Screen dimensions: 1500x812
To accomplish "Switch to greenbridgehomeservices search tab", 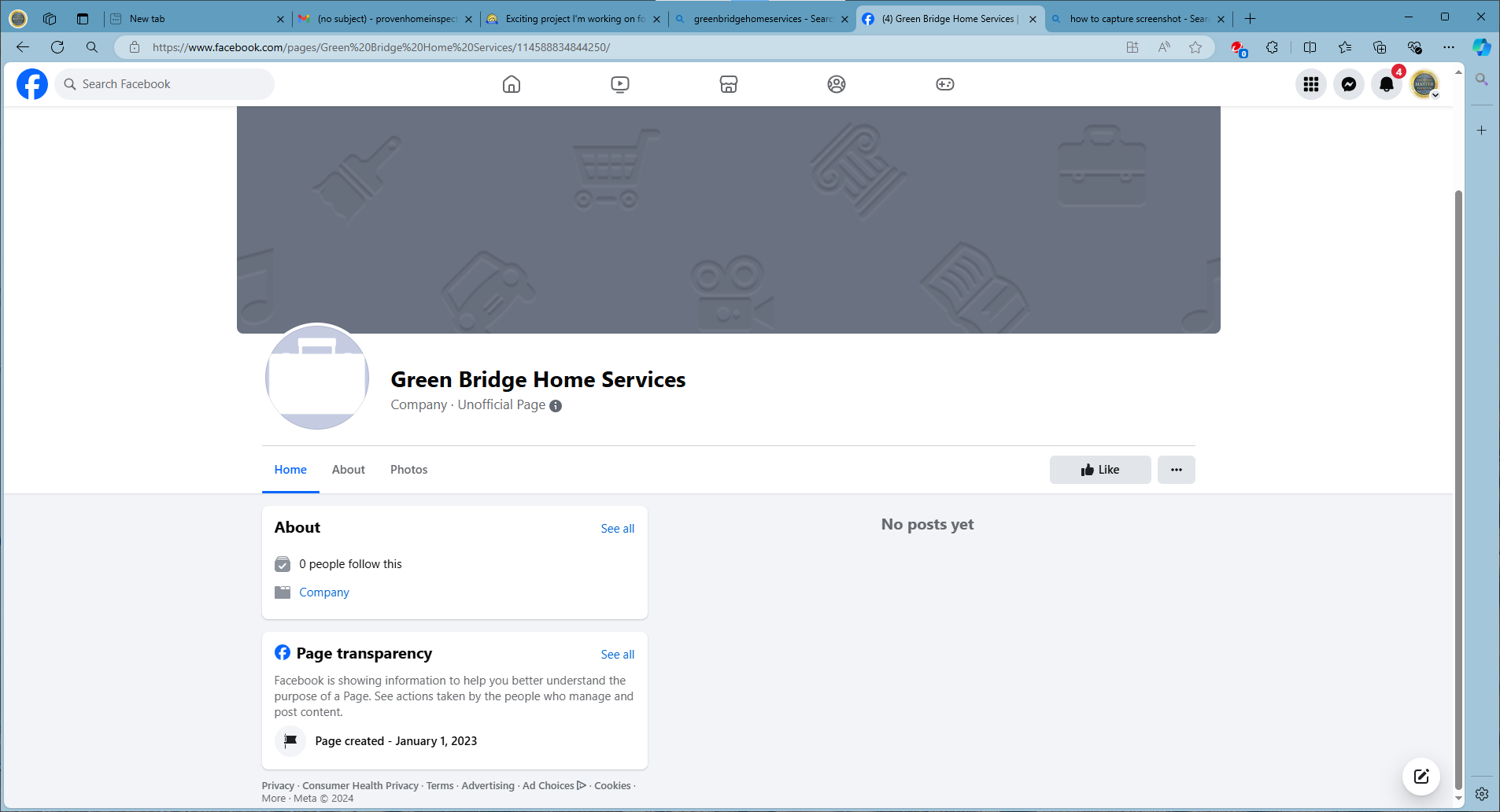I will [761, 19].
